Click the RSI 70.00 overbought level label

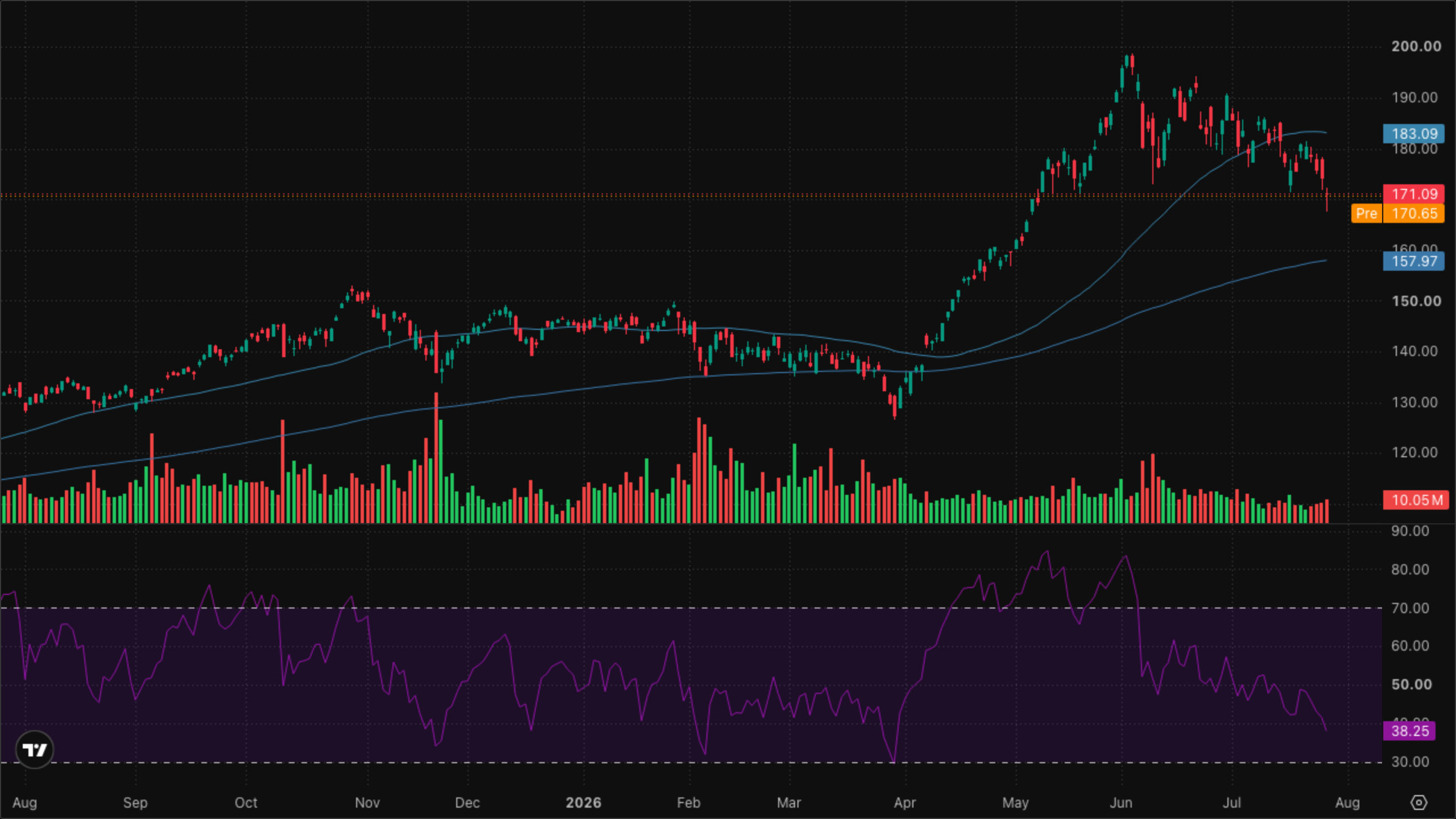(1410, 608)
